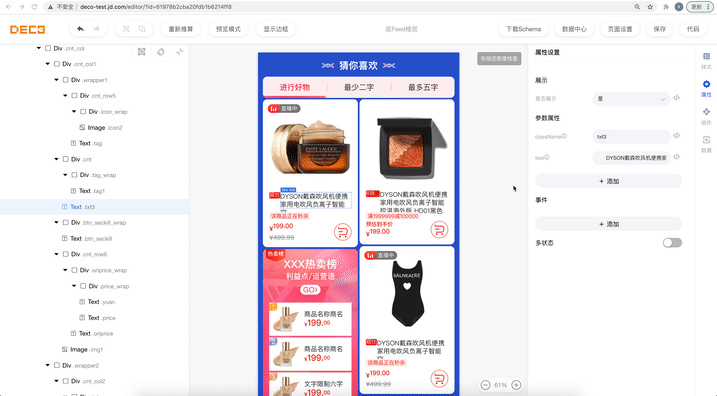This screenshot has height=396, width=717.
Task: Open the 属性 attributes gear icon
Action: (x=706, y=84)
